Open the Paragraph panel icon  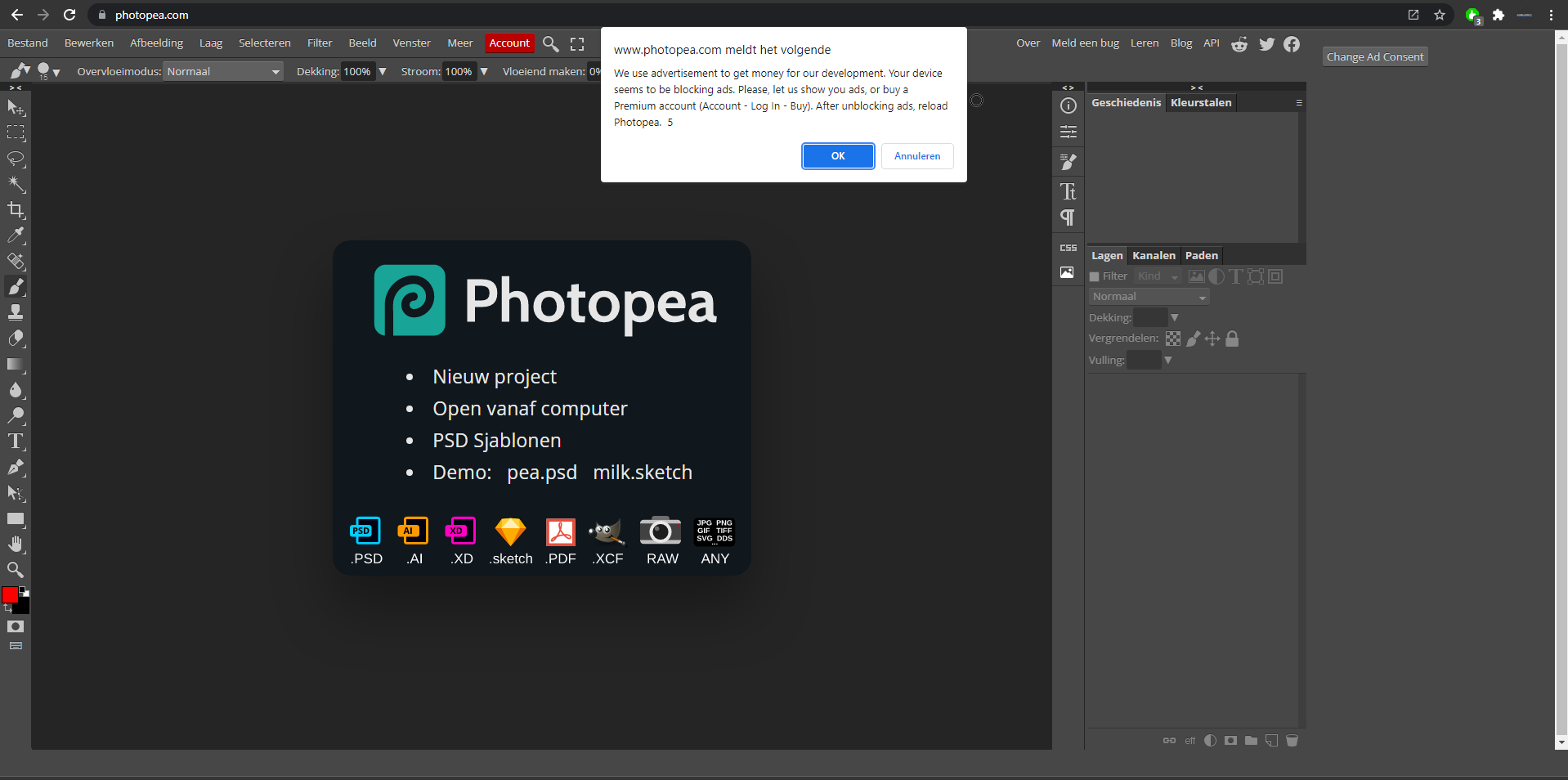[1068, 217]
